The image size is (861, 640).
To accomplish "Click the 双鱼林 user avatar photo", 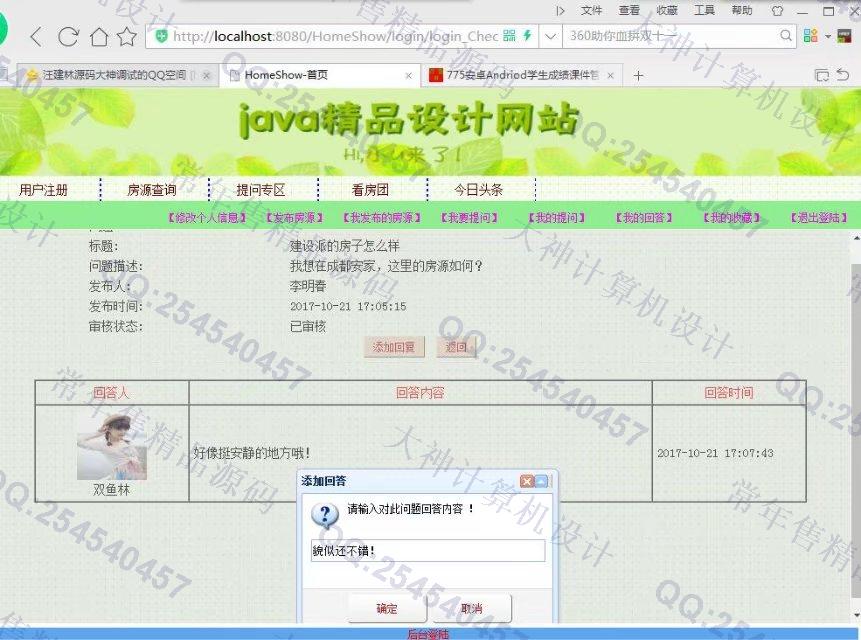I will tap(111, 446).
